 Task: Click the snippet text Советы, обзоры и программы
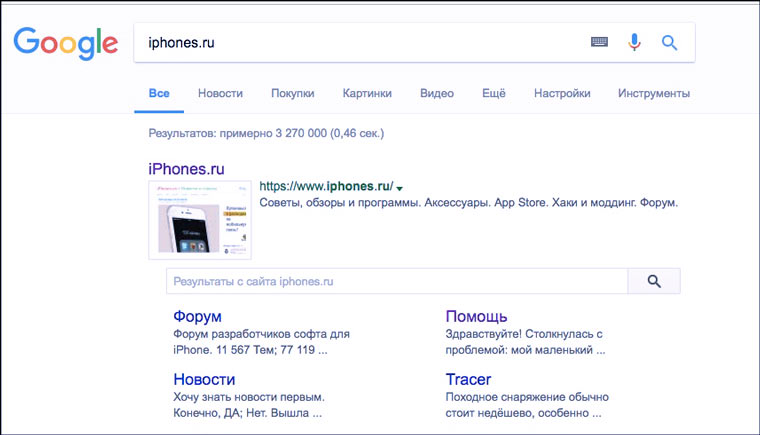pyautogui.click(x=340, y=203)
